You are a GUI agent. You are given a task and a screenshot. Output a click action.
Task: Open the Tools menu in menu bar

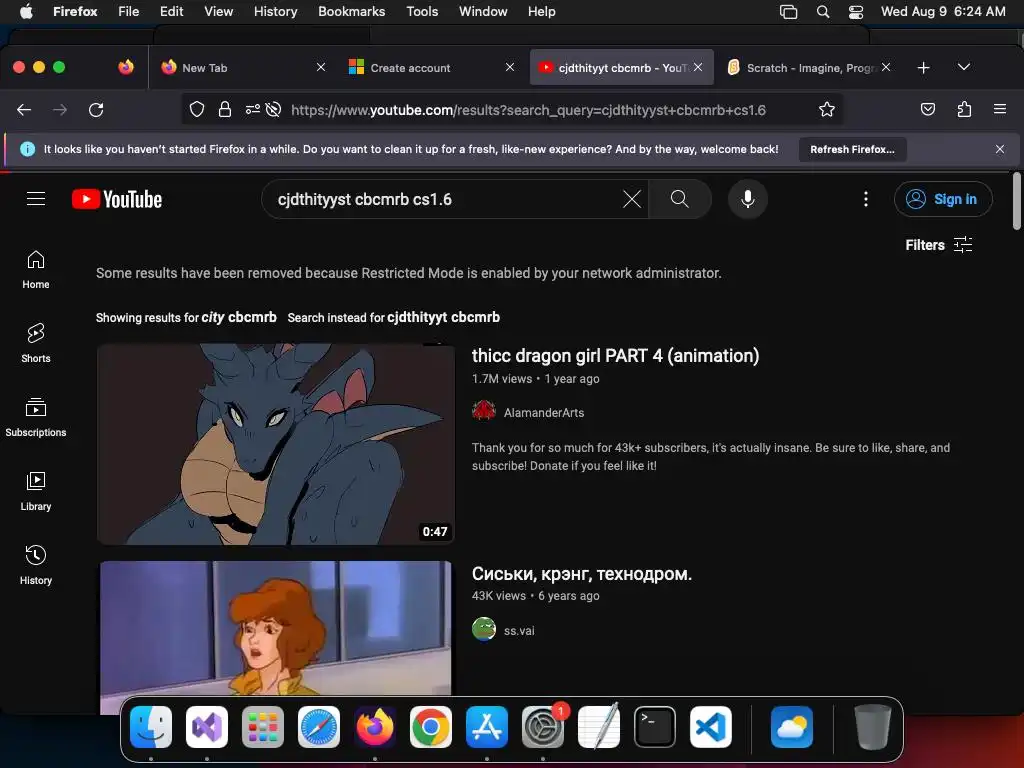422,12
